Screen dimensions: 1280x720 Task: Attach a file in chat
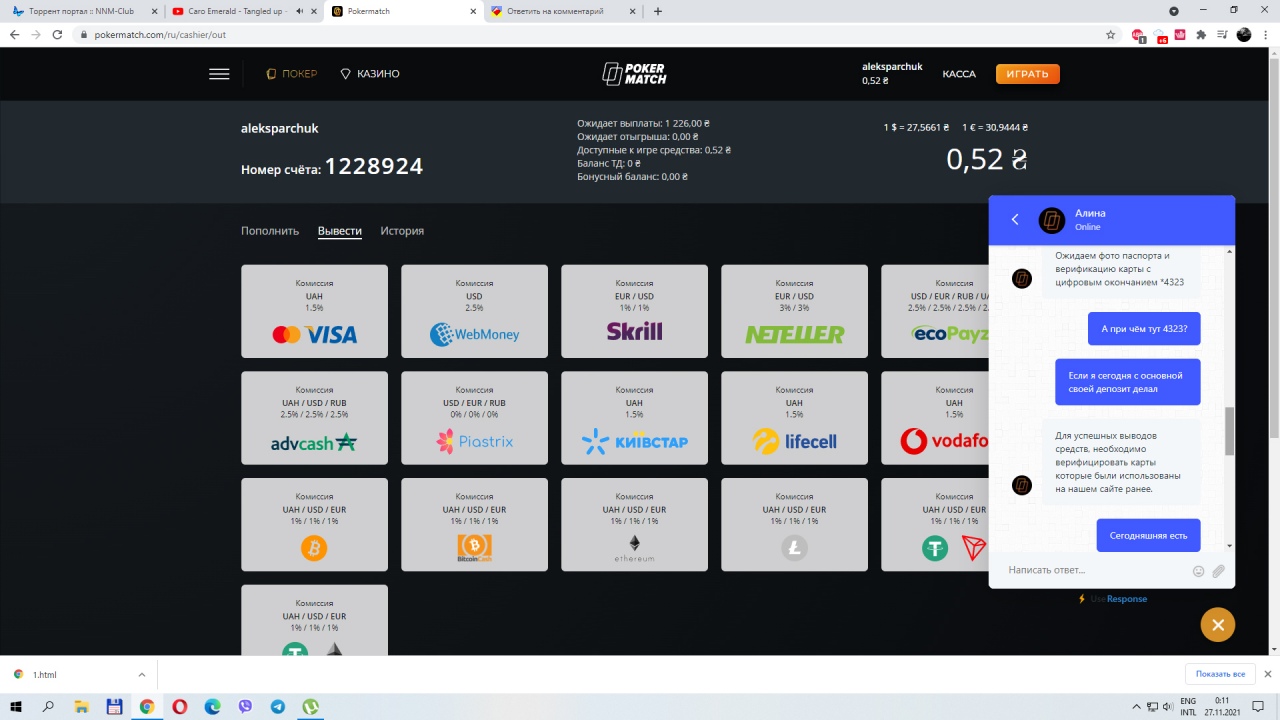tap(1218, 571)
